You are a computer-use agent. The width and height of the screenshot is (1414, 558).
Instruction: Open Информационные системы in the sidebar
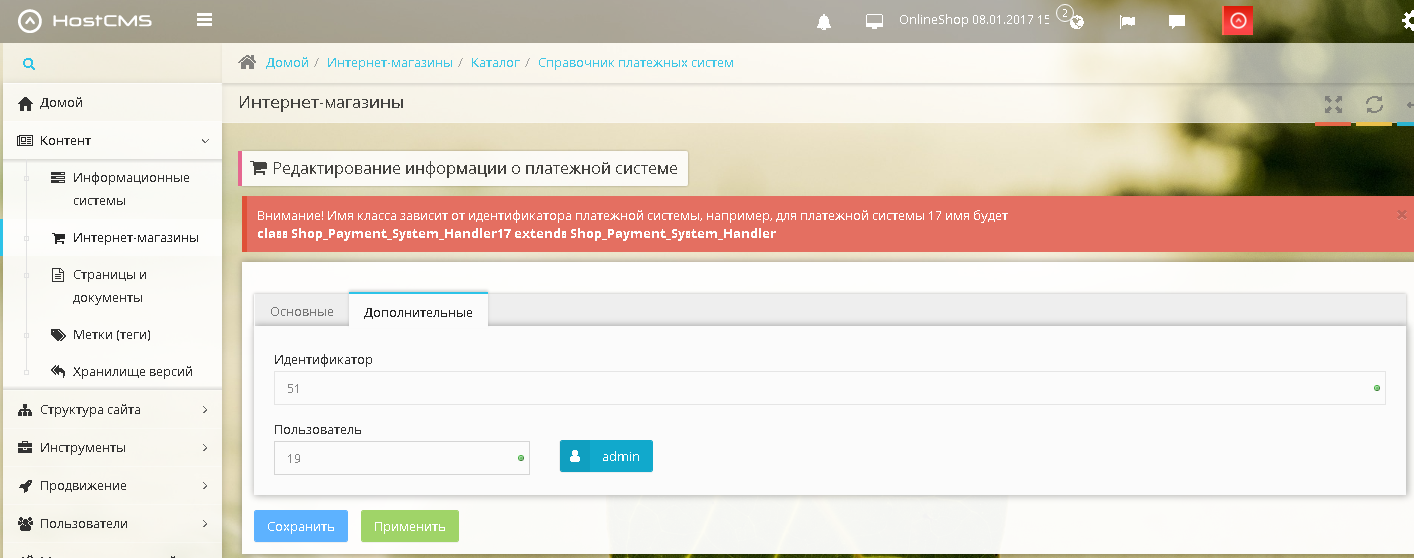pyautogui.click(x=131, y=189)
